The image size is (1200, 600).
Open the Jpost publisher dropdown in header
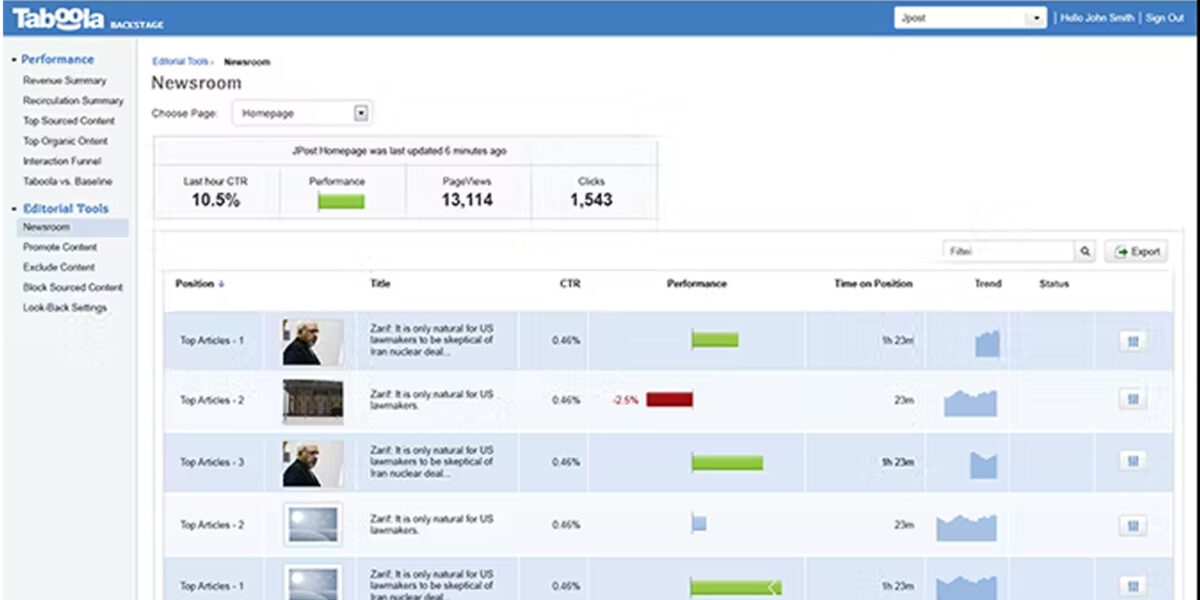click(1033, 17)
